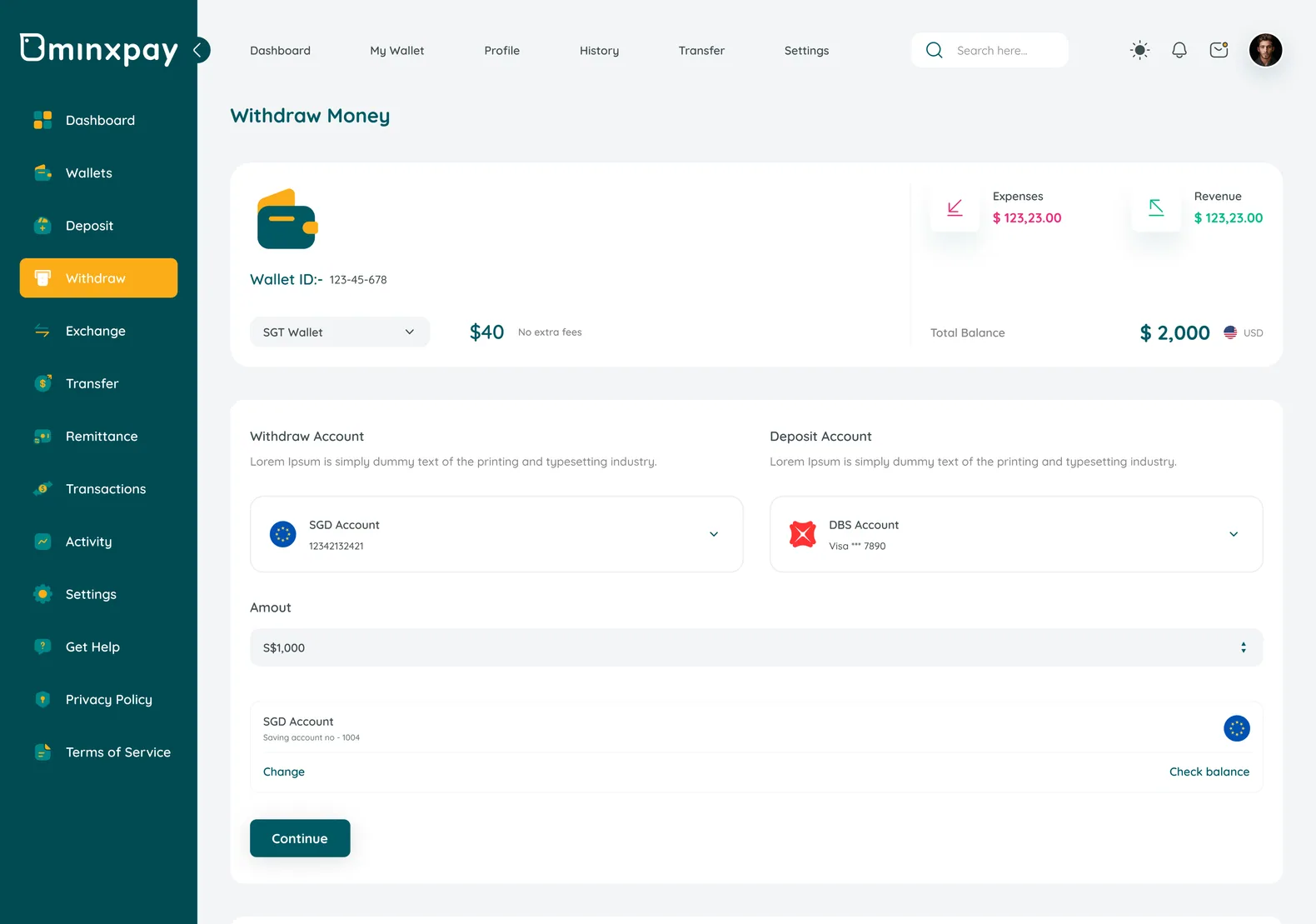Click the minxpay logo

click(99, 49)
